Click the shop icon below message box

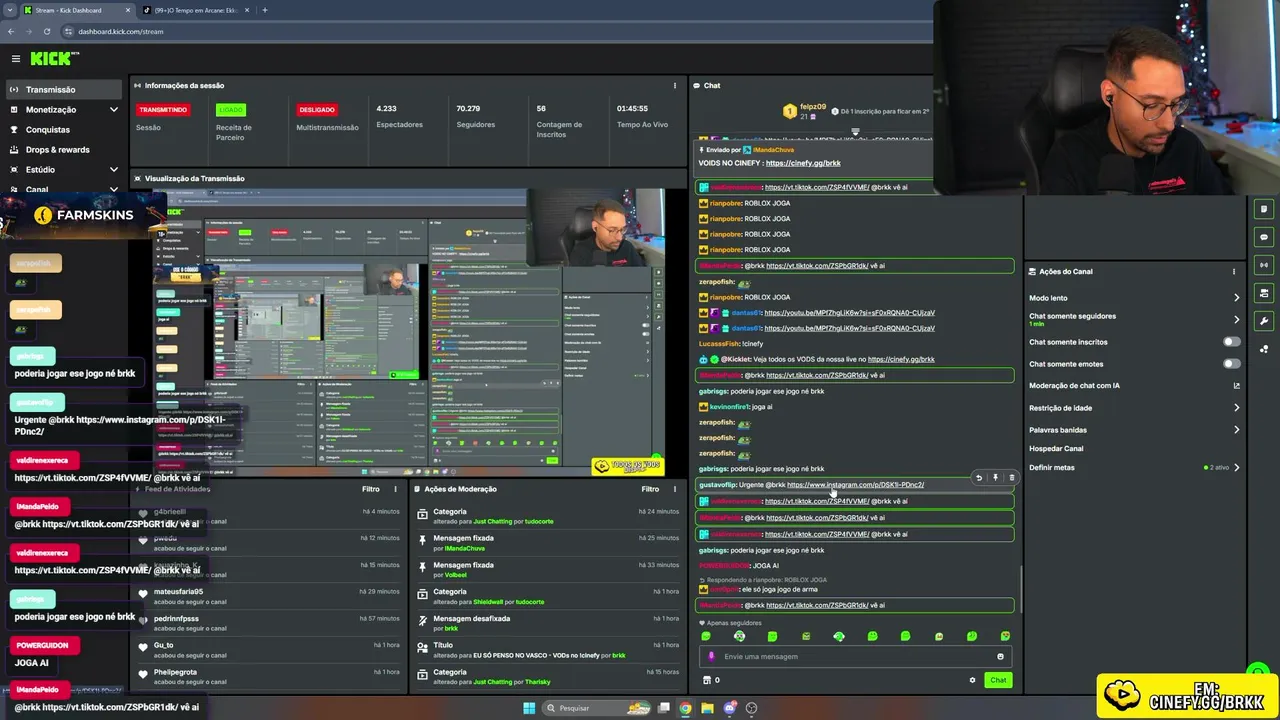click(x=707, y=680)
